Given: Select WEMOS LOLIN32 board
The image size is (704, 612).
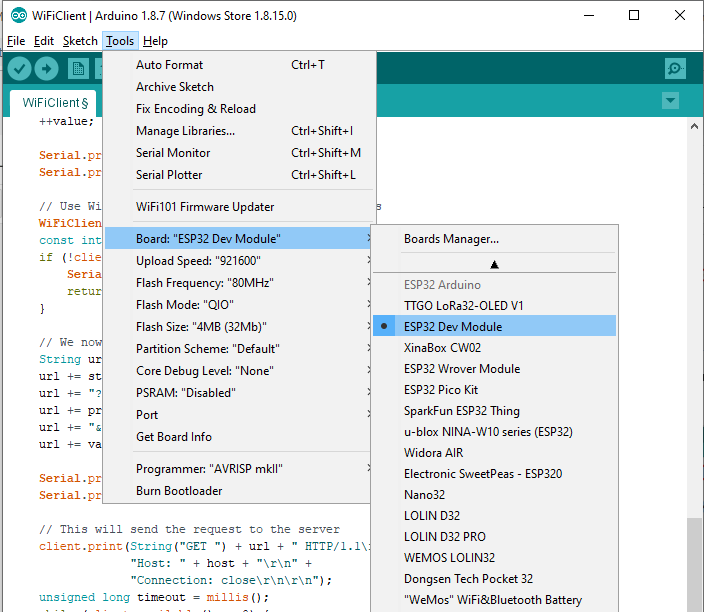Looking at the screenshot, I should (494, 558).
